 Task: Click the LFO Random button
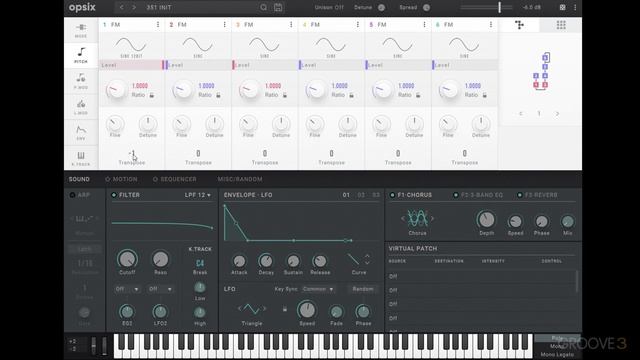pyautogui.click(x=363, y=289)
